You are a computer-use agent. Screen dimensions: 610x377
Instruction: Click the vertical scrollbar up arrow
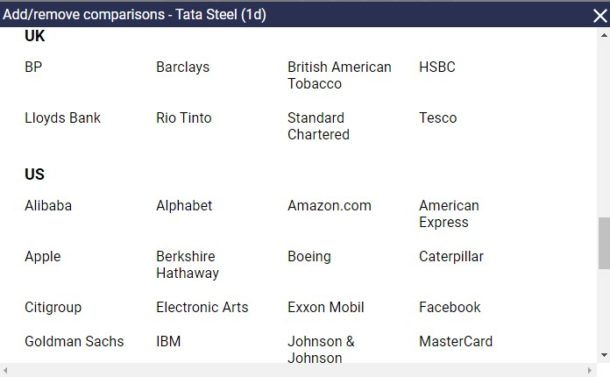(x=604, y=35)
